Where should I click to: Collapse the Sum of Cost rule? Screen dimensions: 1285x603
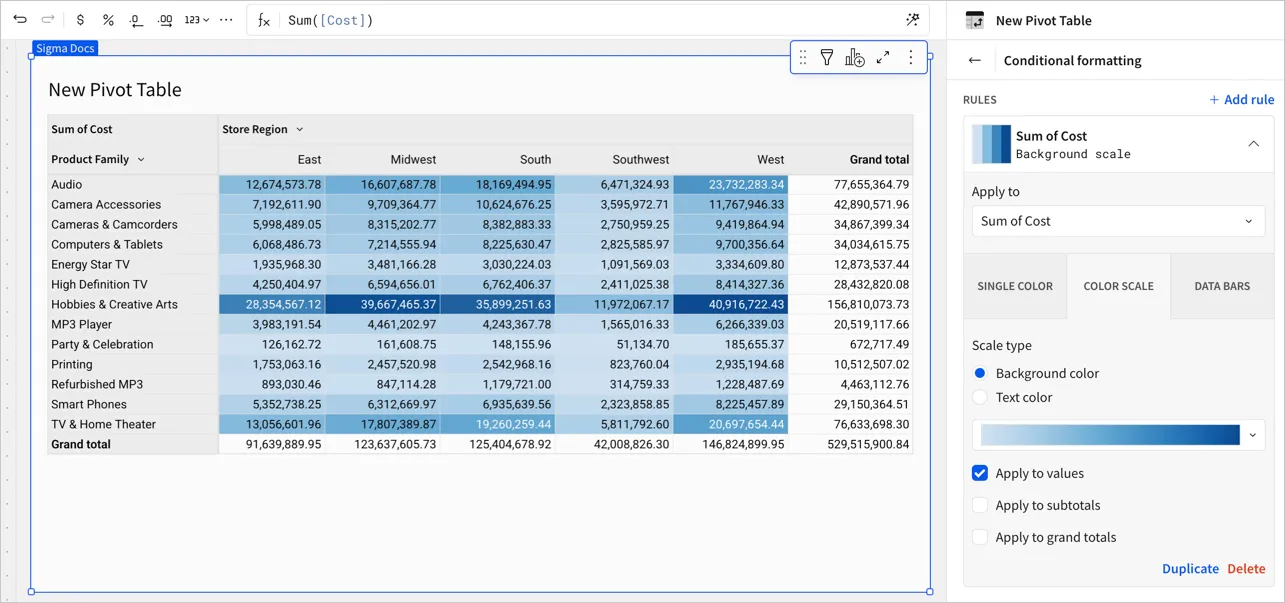1253,144
